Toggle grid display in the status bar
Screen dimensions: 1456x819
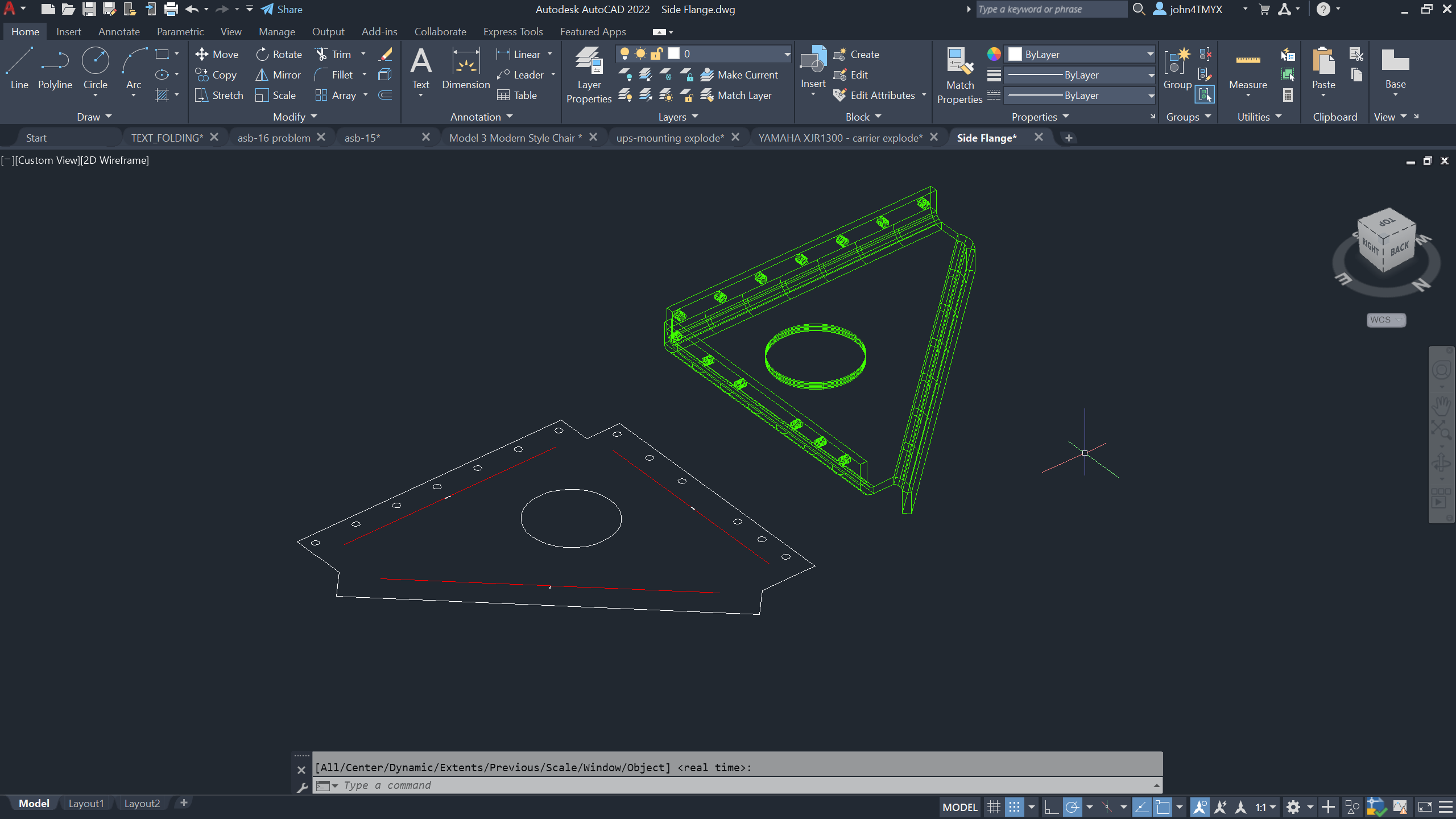(x=993, y=806)
